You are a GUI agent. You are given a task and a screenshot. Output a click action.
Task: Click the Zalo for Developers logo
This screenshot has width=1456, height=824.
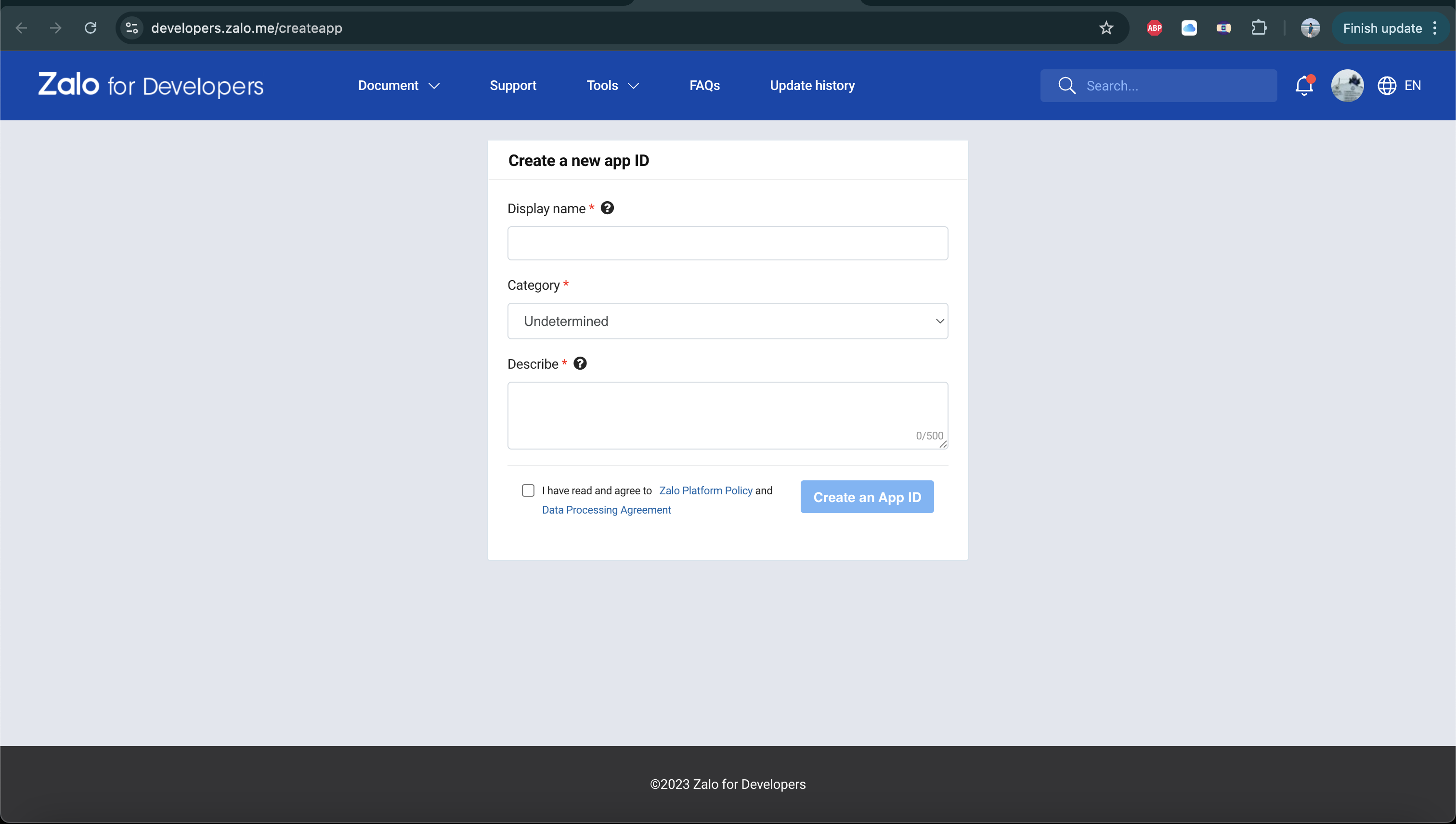coord(151,85)
